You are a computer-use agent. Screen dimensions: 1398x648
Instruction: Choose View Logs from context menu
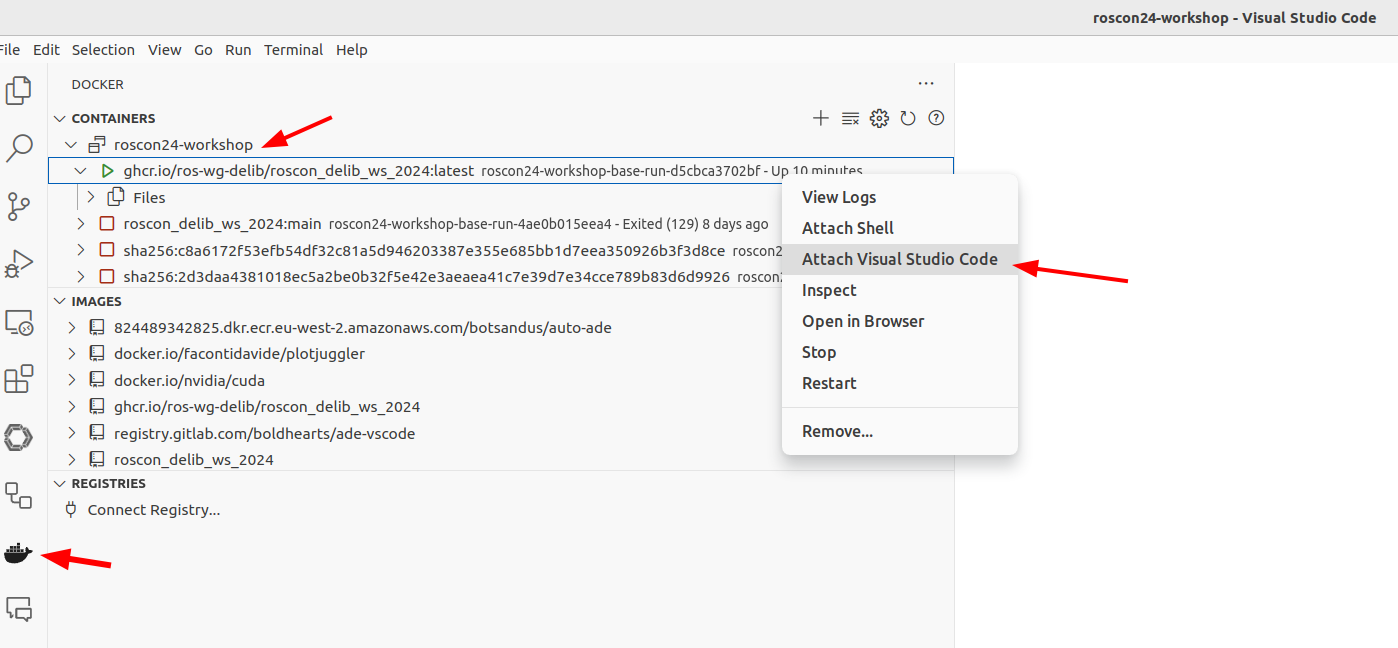900,197
